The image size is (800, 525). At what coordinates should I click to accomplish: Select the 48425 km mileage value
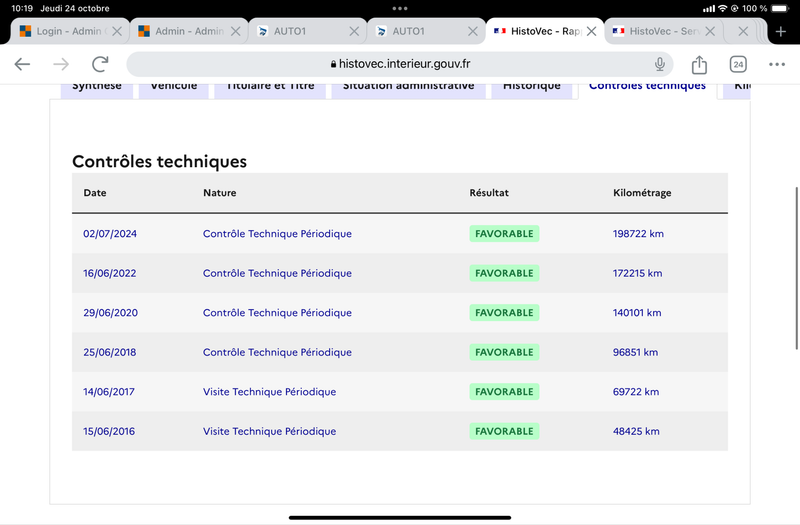(x=636, y=432)
